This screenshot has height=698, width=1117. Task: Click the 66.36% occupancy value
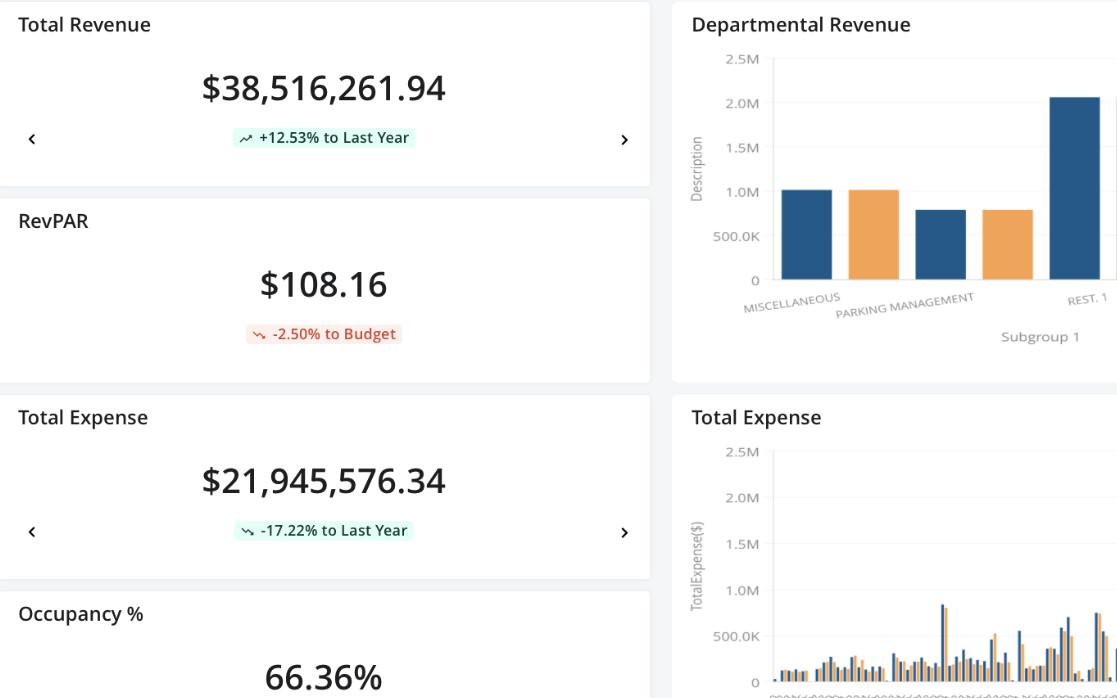pyautogui.click(x=324, y=677)
